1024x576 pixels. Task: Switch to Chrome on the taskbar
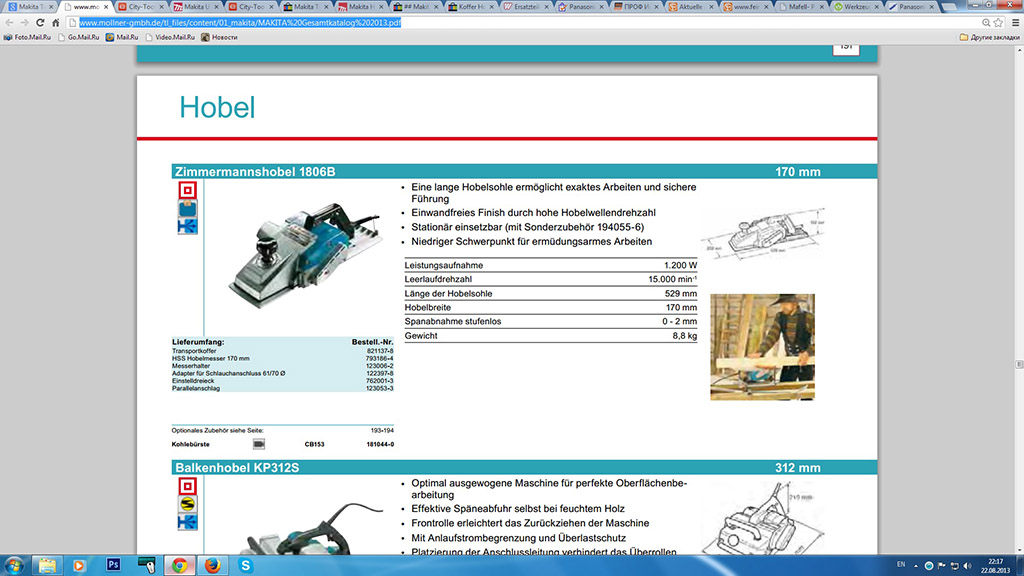click(x=180, y=566)
